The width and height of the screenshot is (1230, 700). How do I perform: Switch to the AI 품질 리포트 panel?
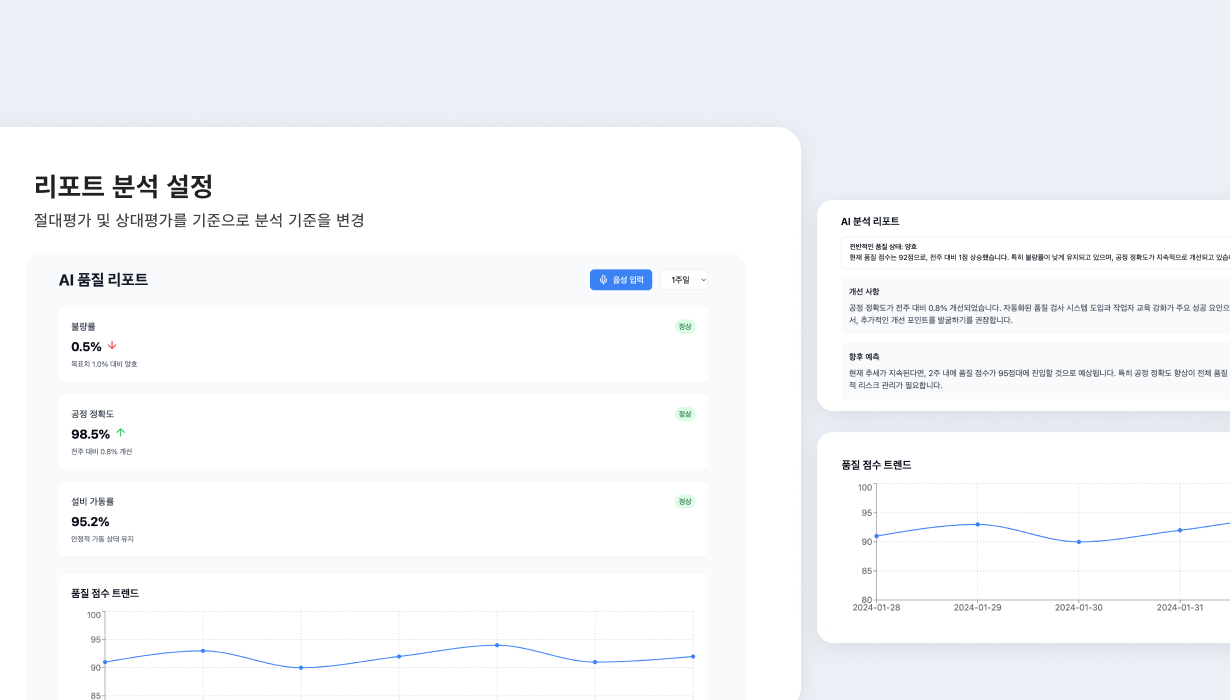click(x=101, y=279)
